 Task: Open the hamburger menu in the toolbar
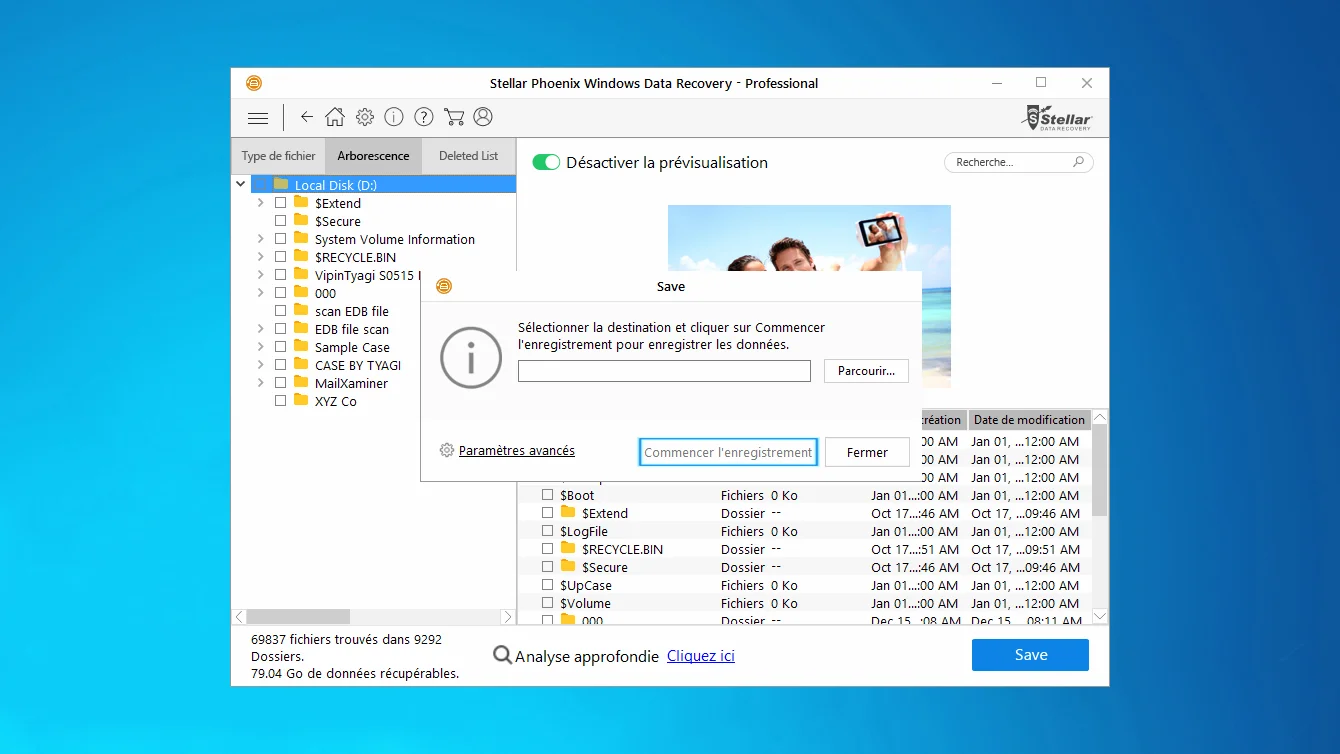coord(258,118)
